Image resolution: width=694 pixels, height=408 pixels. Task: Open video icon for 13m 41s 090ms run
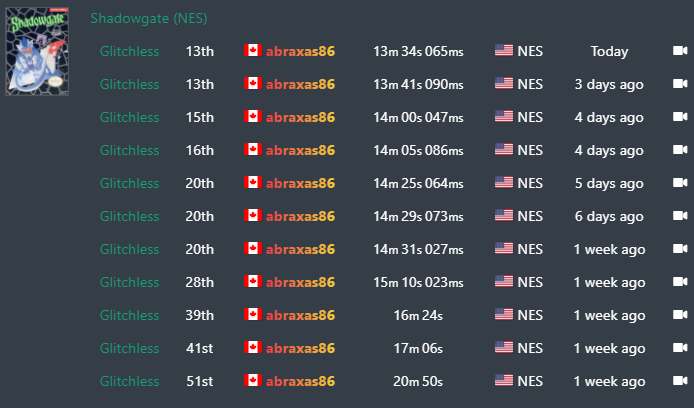click(x=680, y=84)
